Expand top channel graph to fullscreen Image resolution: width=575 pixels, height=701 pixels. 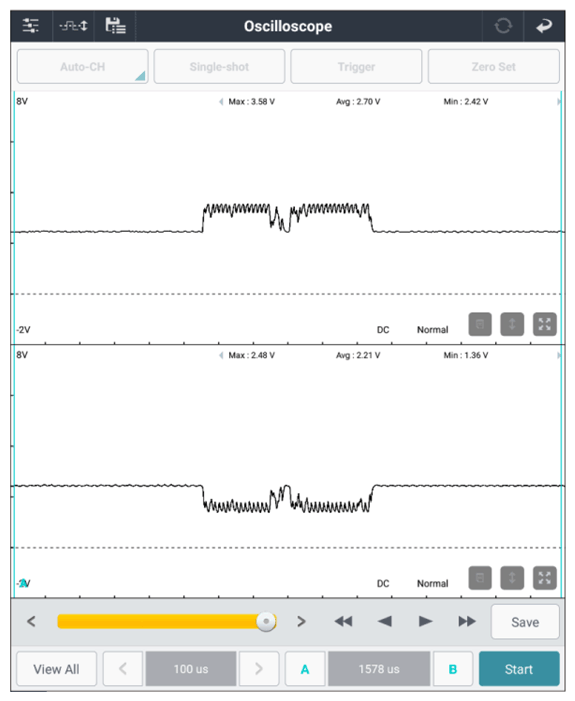click(545, 324)
